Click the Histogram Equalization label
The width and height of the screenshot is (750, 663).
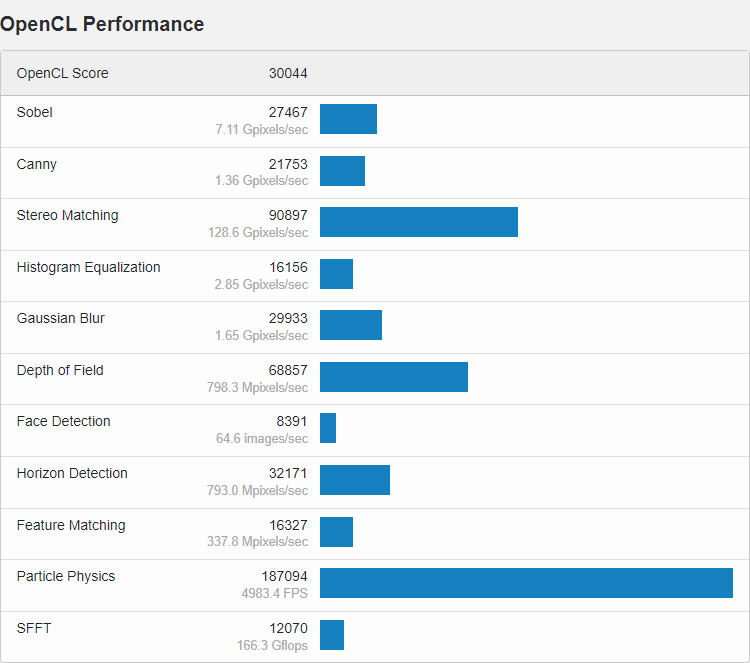tap(88, 267)
